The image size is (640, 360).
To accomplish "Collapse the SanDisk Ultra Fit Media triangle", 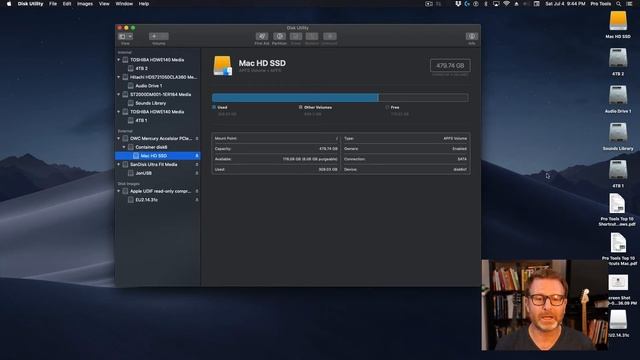I will [x=119, y=164].
